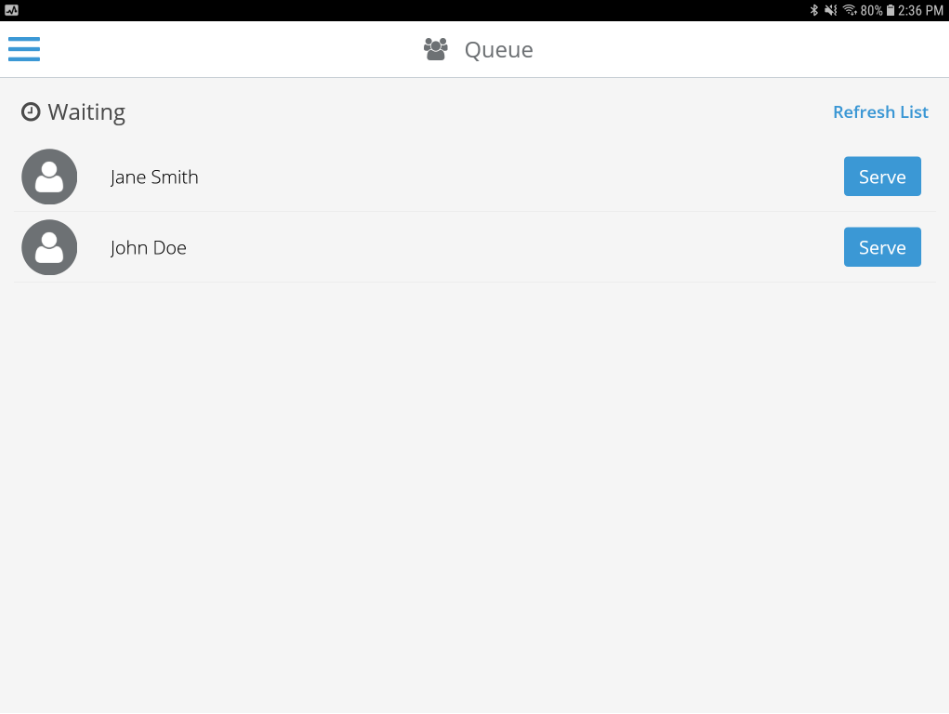Tap the battery icon in status bar
The image size is (949, 714).
[890, 10]
